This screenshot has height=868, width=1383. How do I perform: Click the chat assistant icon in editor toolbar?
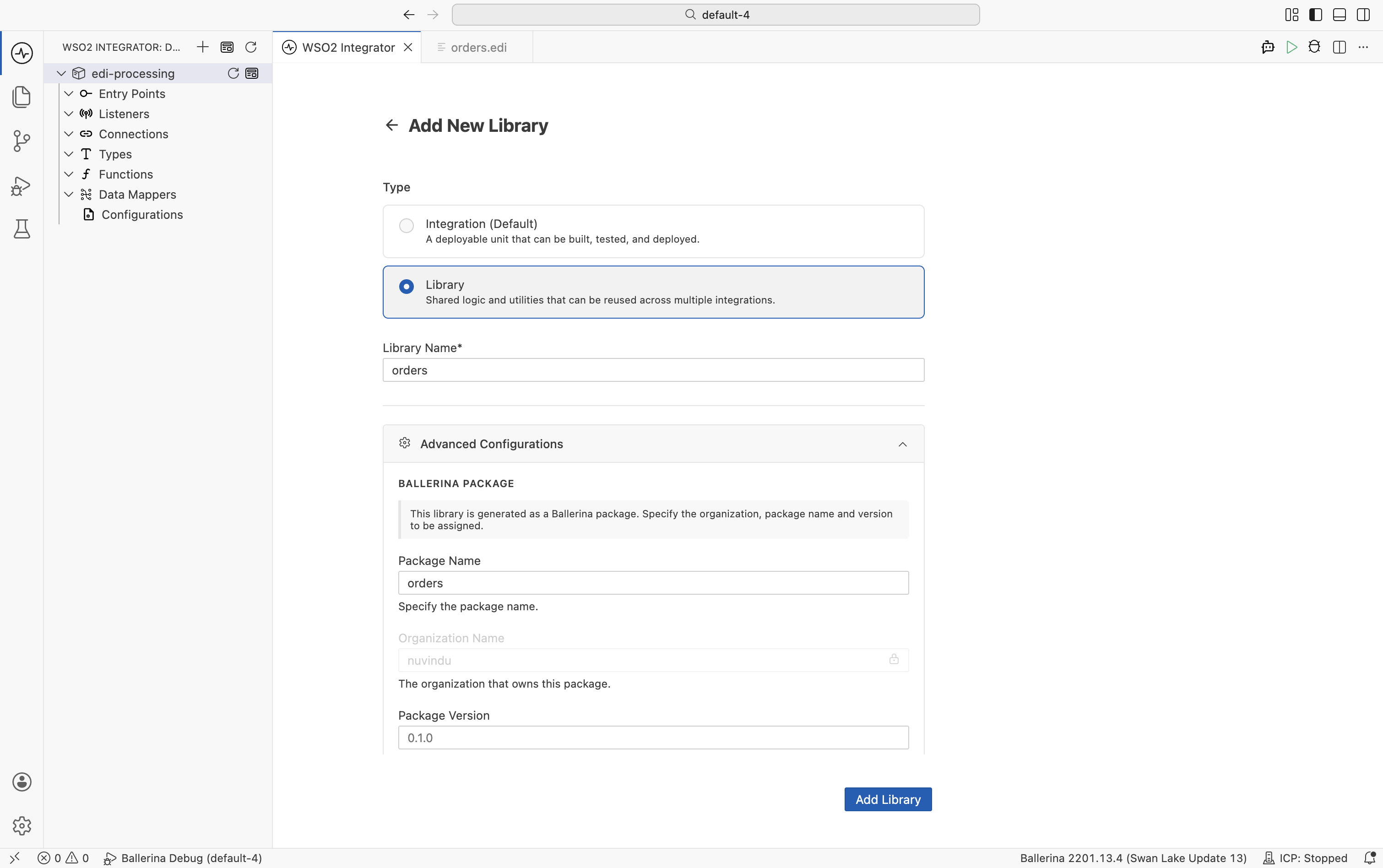point(1268,47)
